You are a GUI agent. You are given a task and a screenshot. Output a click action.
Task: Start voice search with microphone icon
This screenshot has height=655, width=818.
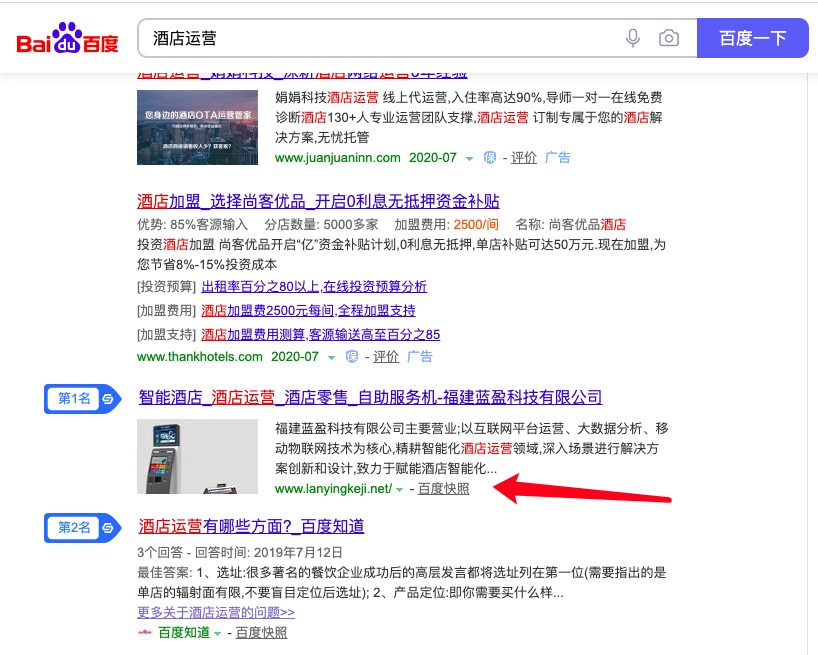[633, 38]
